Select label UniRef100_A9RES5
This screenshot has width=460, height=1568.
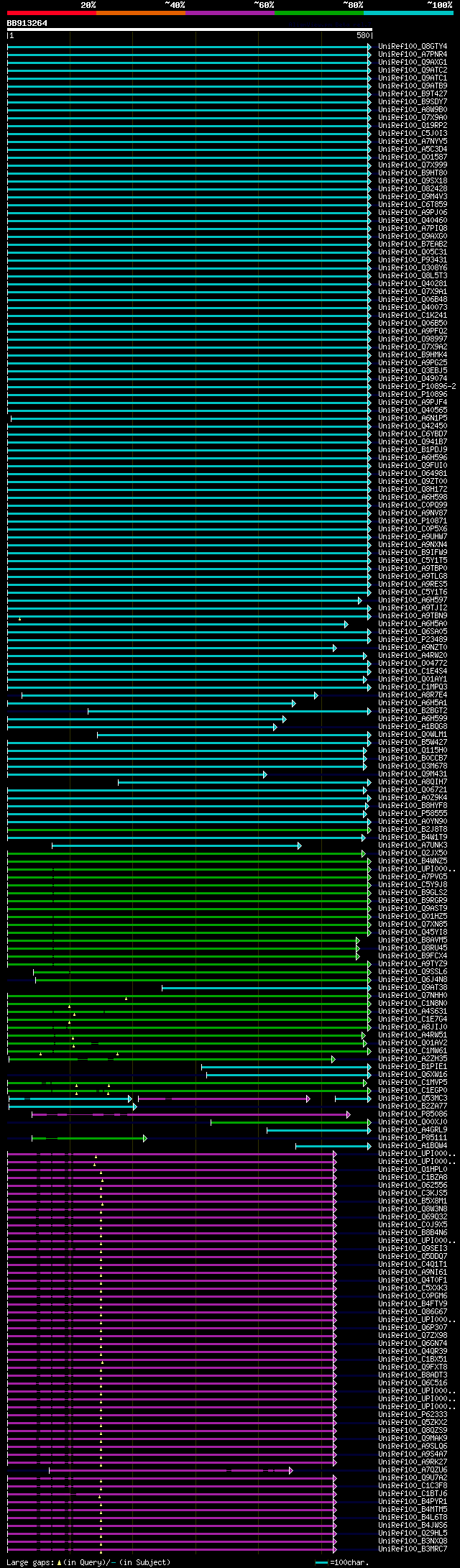413,584
